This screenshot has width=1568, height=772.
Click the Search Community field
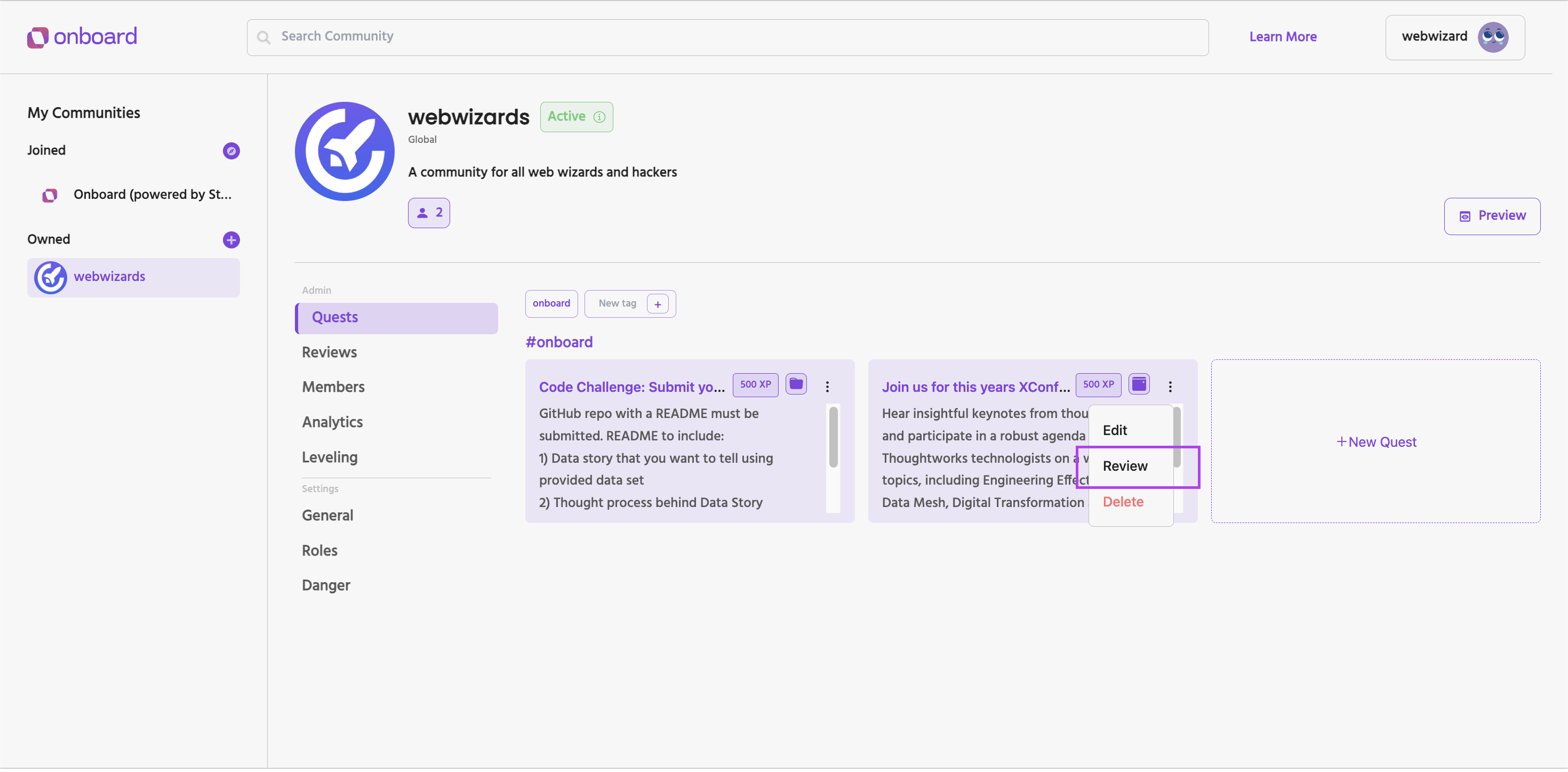(x=727, y=37)
